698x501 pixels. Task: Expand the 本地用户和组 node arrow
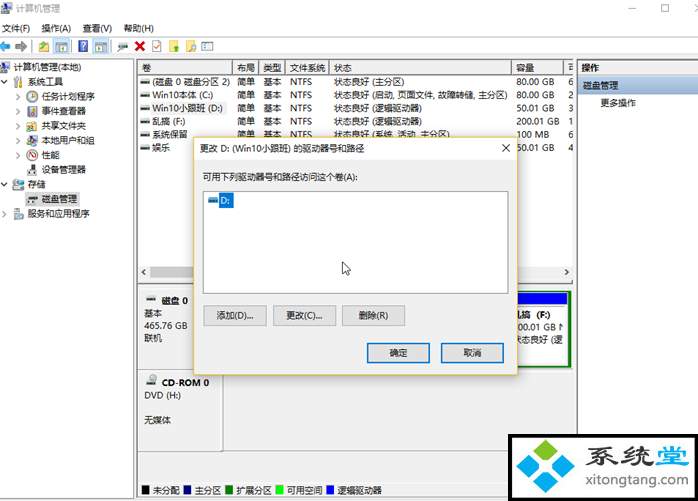click(x=18, y=141)
